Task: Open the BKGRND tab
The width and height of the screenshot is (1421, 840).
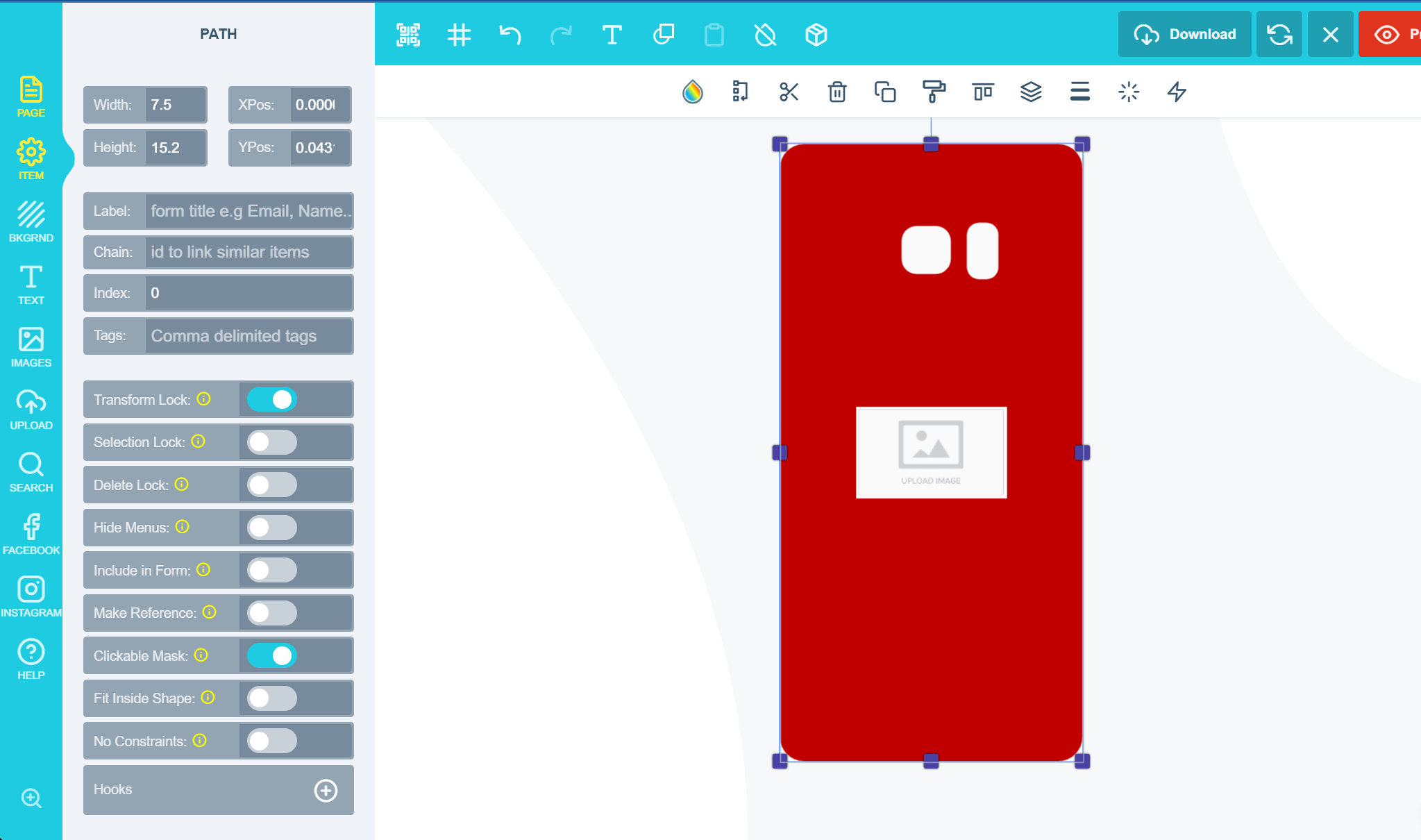Action: (31, 222)
